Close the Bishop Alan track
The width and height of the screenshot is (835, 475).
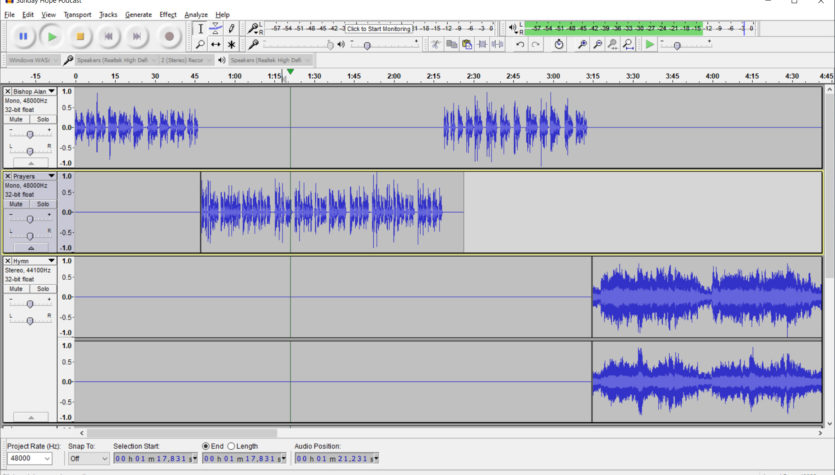[x=7, y=91]
